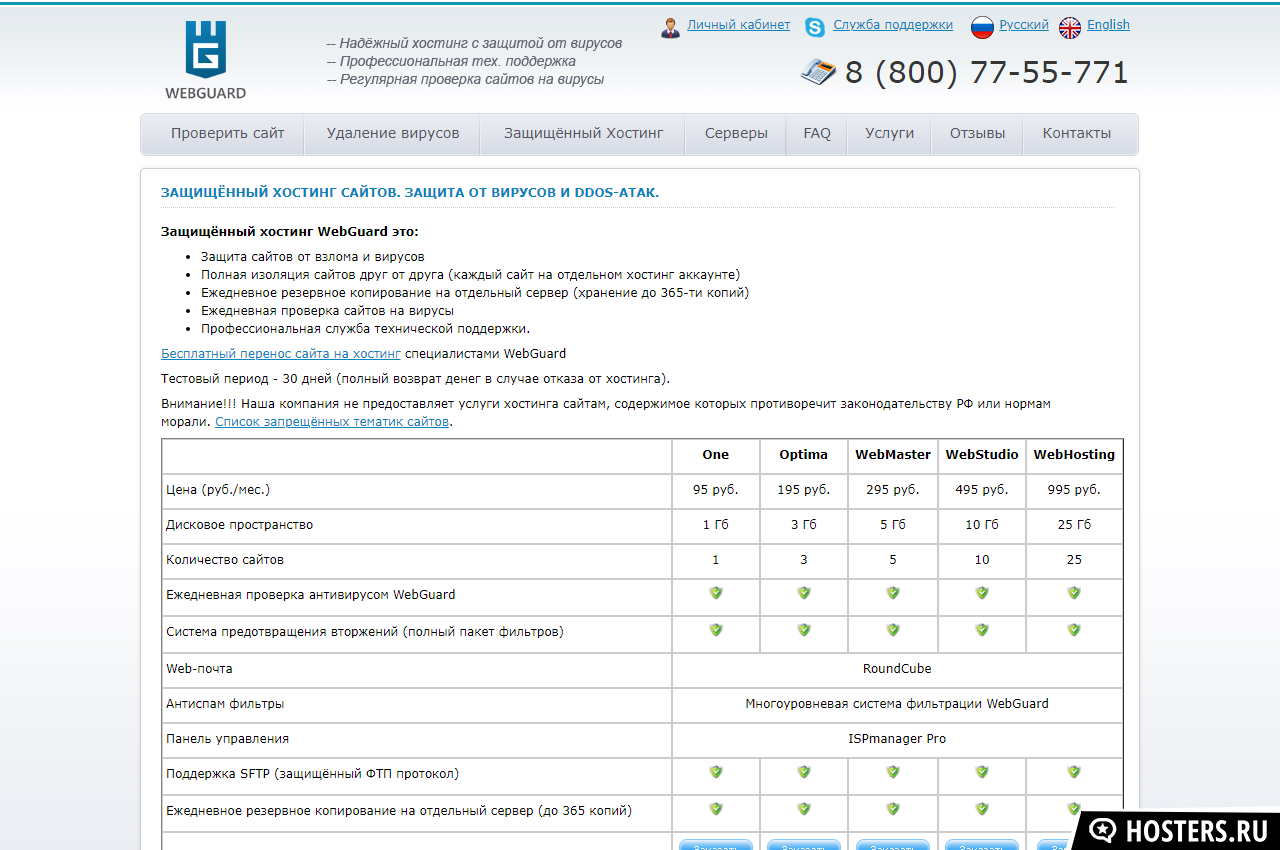This screenshot has width=1280, height=850.
Task: Click the Количество сайтов row label
Action: pos(225,560)
